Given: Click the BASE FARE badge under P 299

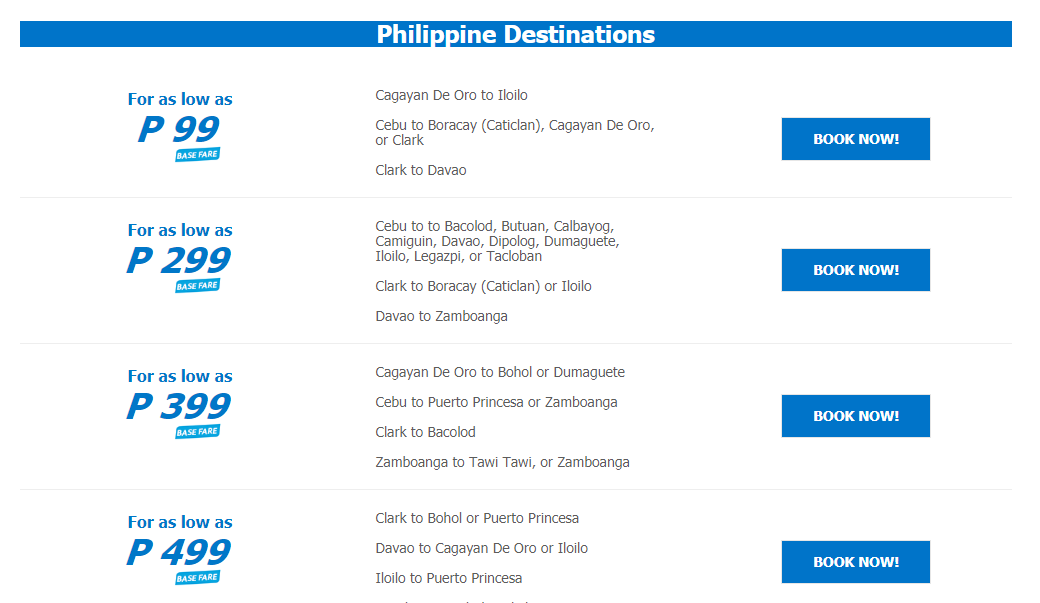Looking at the screenshot, I should (198, 286).
